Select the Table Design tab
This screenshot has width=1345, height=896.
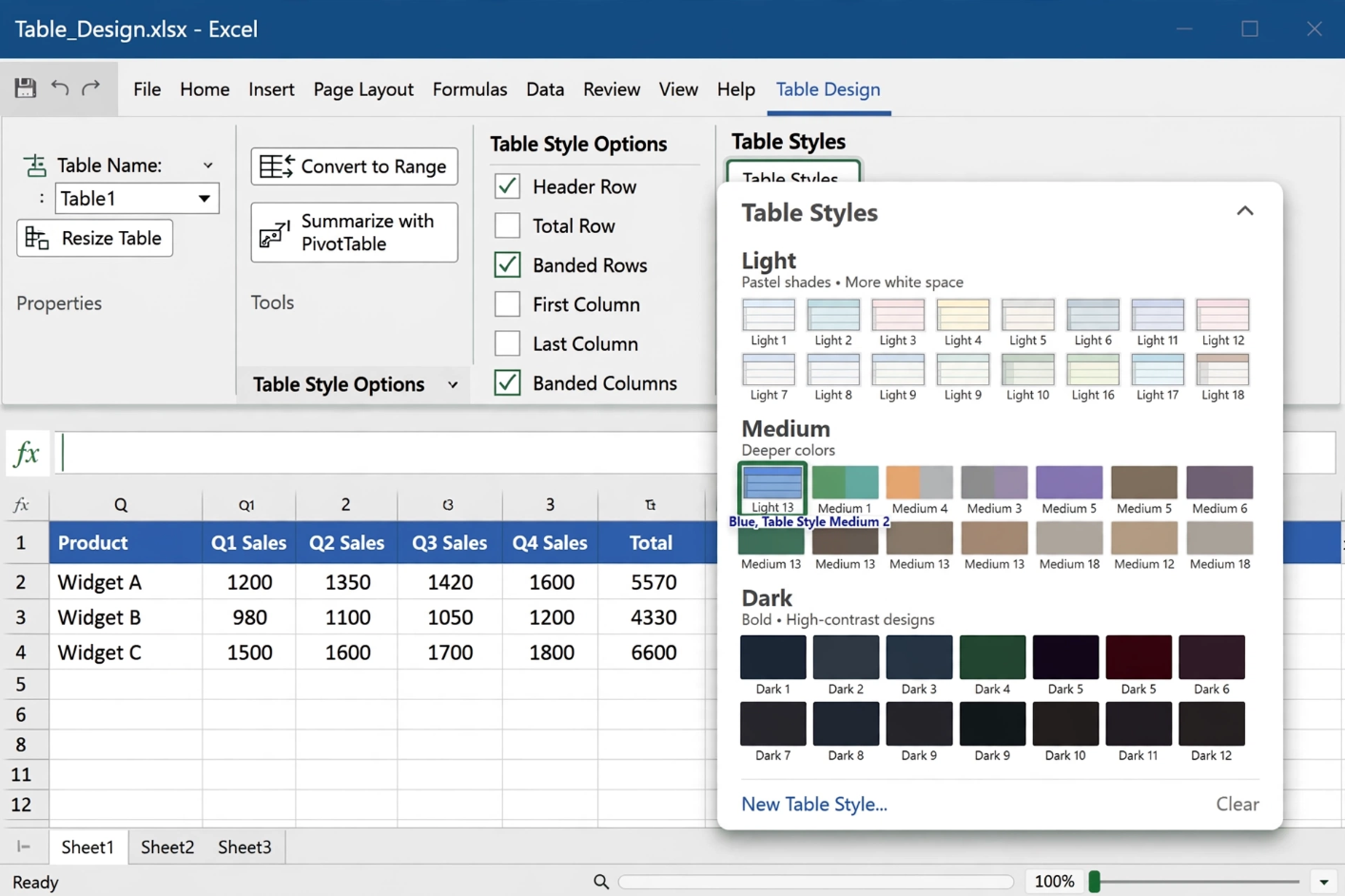coord(828,89)
